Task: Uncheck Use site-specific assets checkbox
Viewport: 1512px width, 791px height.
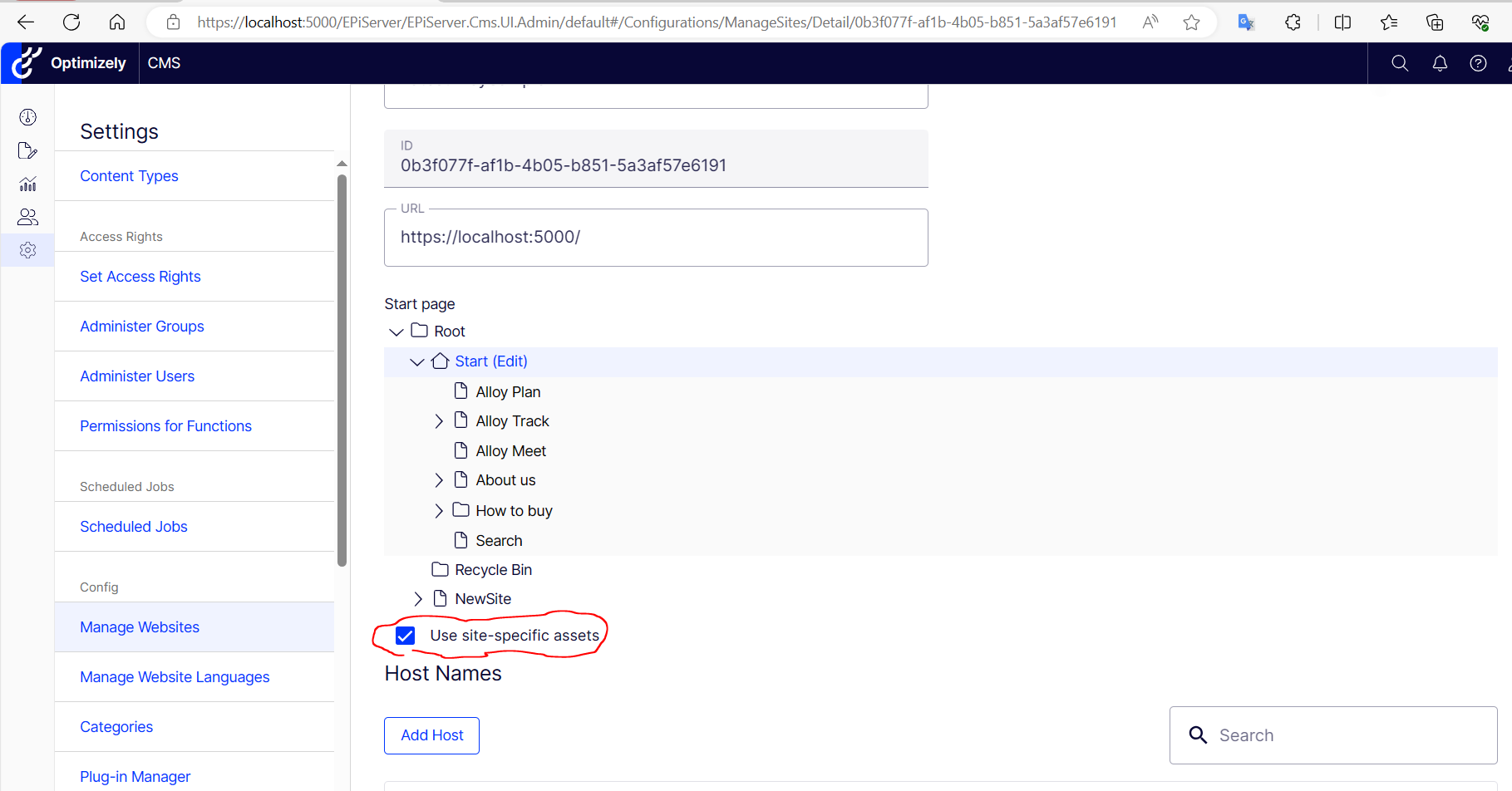Action: [406, 636]
